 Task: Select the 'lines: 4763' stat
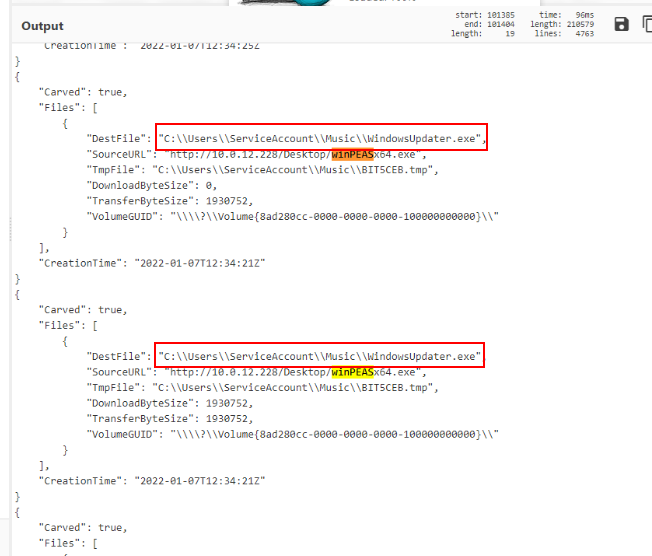[x=564, y=33]
